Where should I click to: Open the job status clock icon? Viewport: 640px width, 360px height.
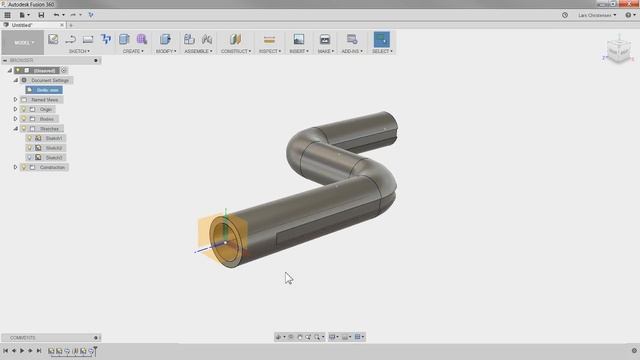pos(565,15)
